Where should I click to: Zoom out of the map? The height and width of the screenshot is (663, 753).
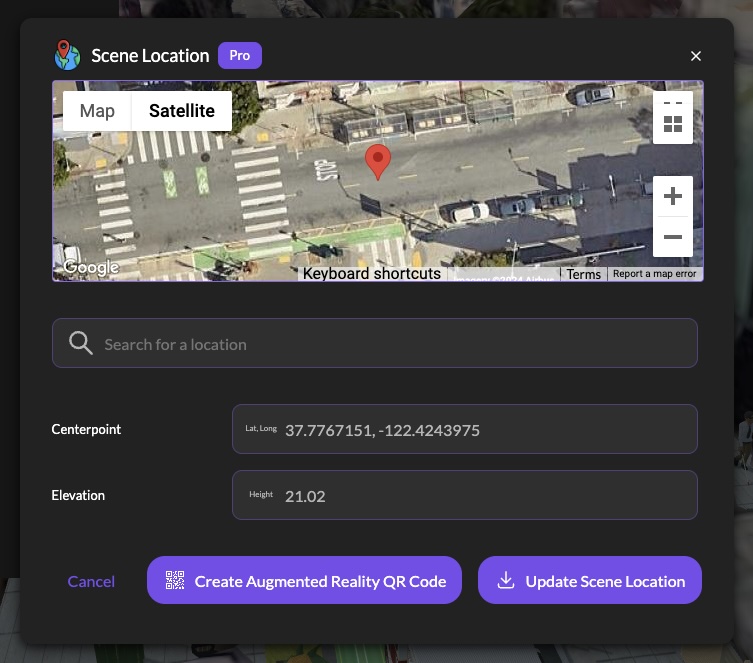(x=672, y=237)
